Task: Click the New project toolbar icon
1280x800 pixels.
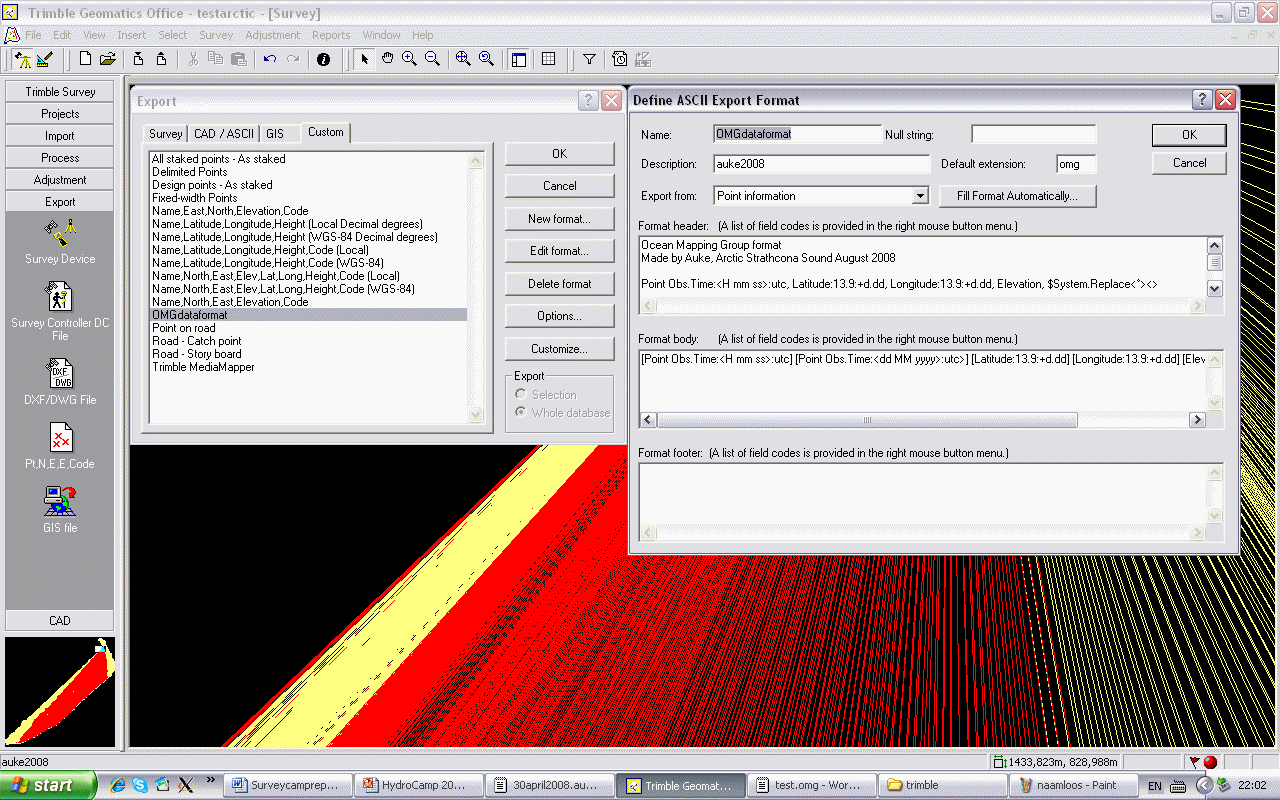Action: click(x=86, y=59)
